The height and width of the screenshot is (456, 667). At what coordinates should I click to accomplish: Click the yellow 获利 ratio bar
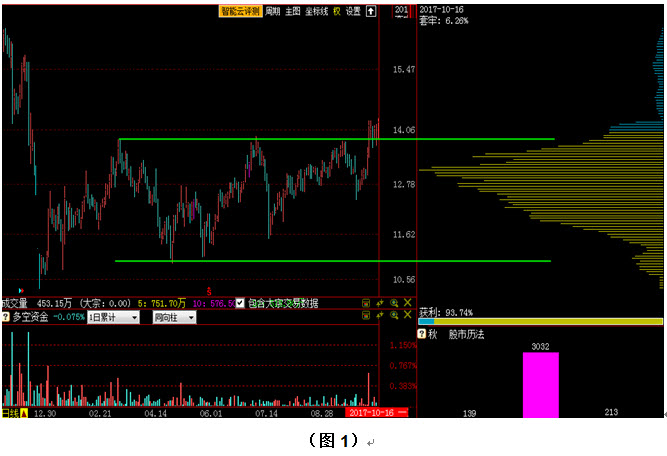pyautogui.click(x=540, y=321)
